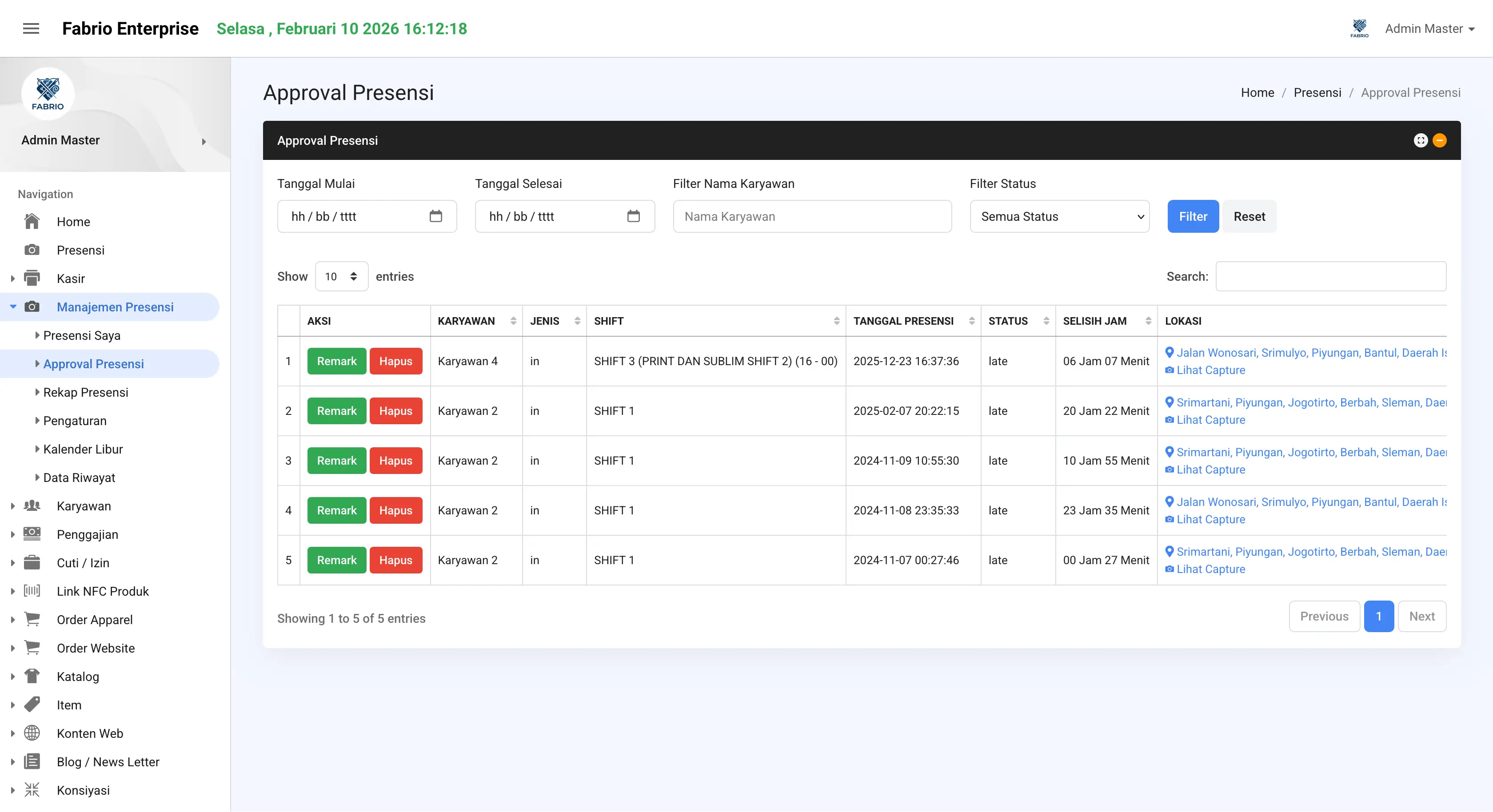Click the fullscreen icon in panel header
The image size is (1493, 812).
[1420, 140]
